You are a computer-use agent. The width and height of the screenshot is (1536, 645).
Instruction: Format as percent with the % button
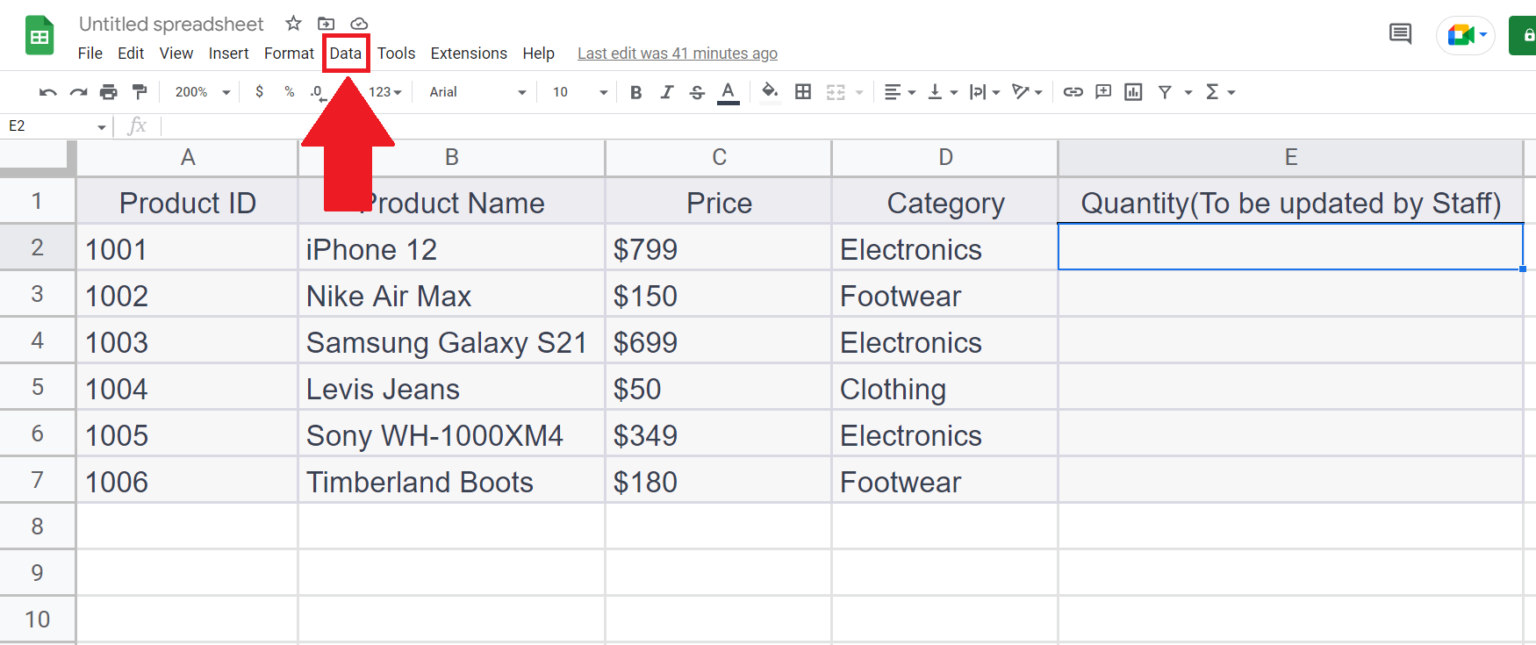(x=289, y=92)
